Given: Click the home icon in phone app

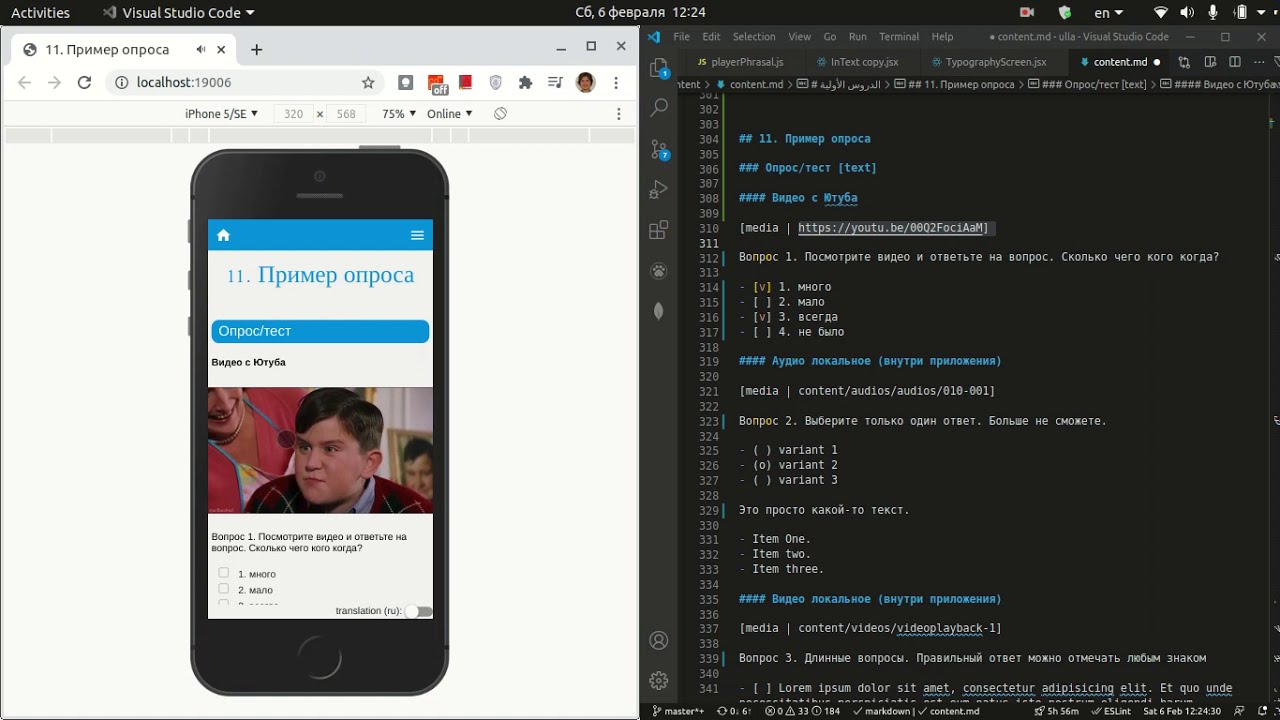Looking at the screenshot, I should pos(223,235).
